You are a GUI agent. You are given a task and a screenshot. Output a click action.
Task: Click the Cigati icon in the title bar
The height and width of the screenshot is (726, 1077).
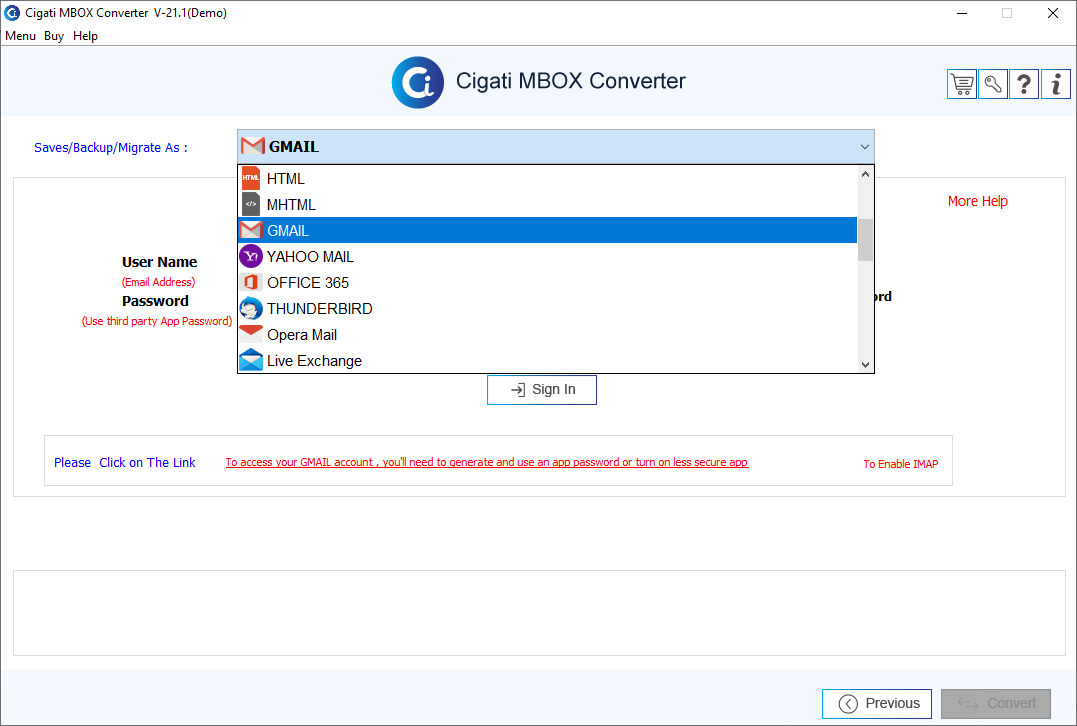(12, 13)
